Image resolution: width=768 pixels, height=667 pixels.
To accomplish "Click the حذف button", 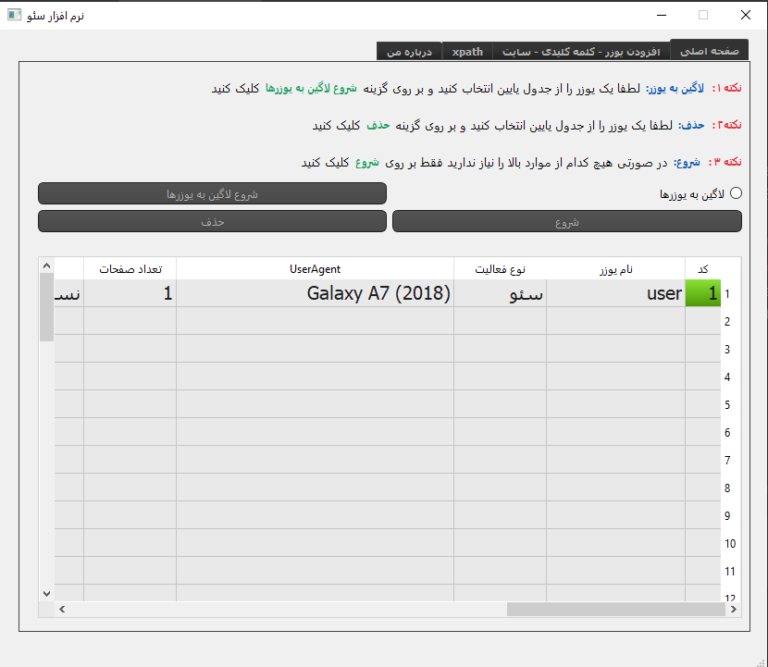I will click(x=212, y=221).
